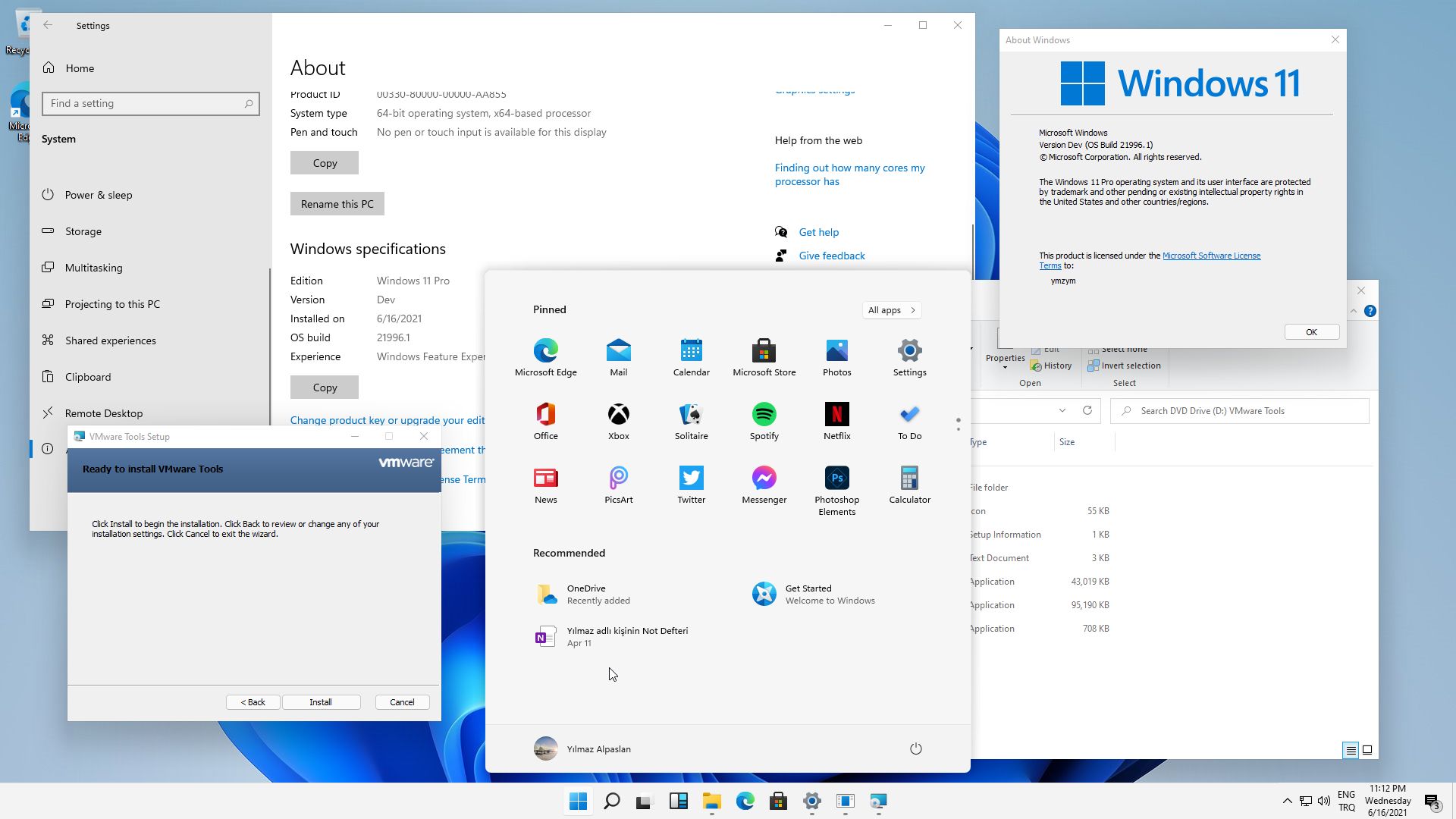Open Spotify from pinned apps

tap(764, 419)
